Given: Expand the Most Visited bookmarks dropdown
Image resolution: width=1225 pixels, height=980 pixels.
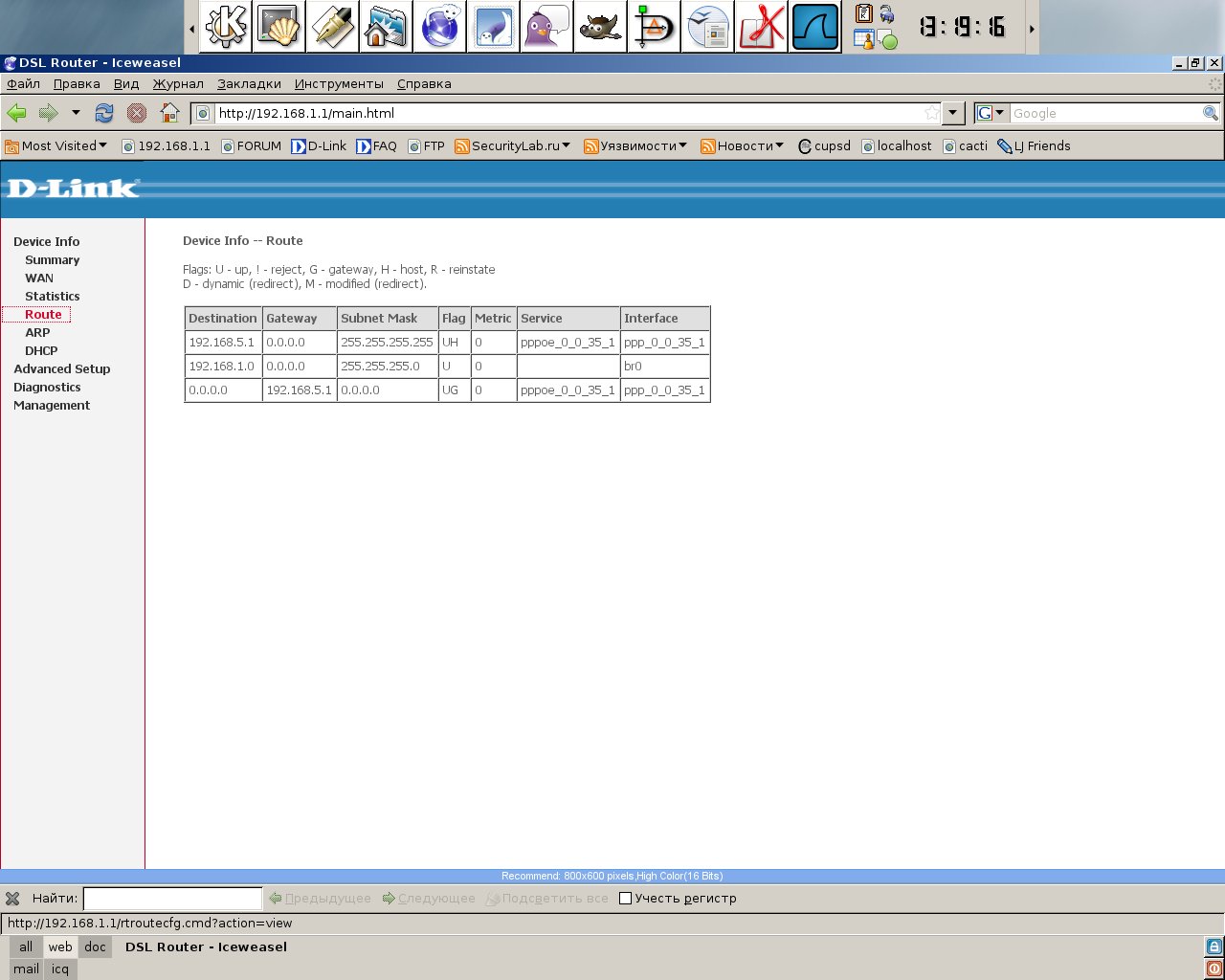Looking at the screenshot, I should 56,146.
